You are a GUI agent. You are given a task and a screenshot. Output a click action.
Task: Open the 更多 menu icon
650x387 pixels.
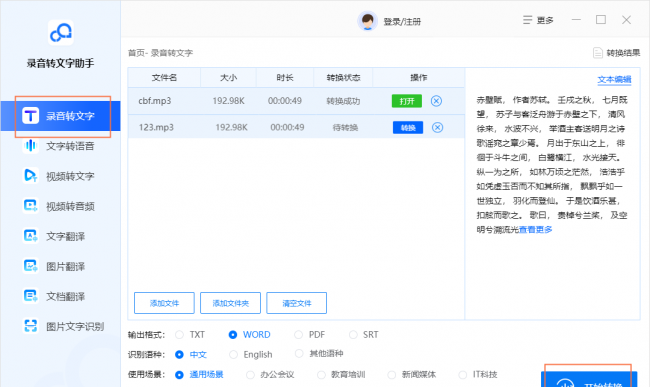point(527,20)
